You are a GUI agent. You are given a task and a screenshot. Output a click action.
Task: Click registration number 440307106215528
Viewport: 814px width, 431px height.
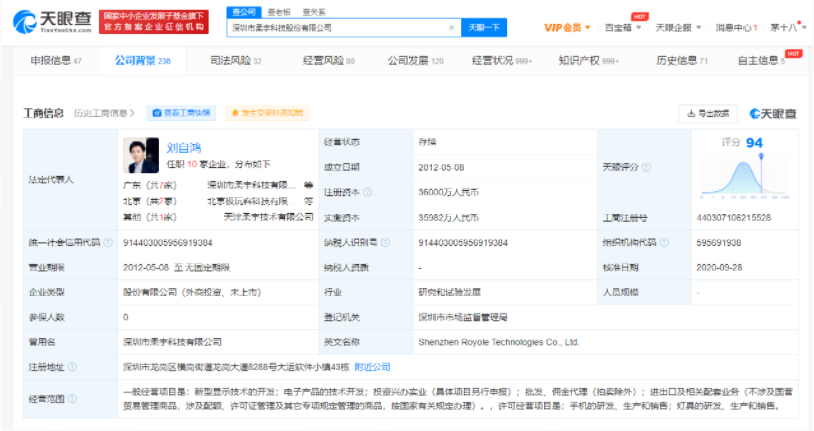(734, 218)
